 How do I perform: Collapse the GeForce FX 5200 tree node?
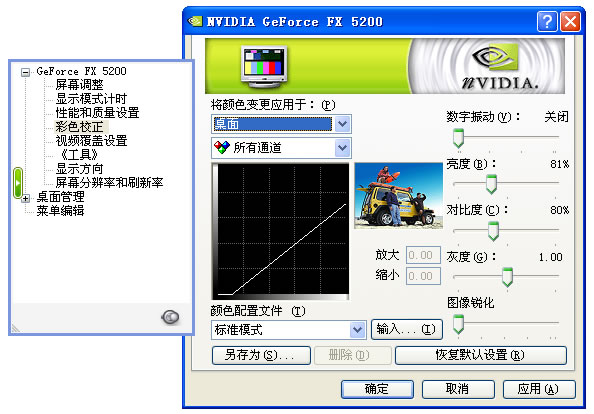tap(25, 72)
